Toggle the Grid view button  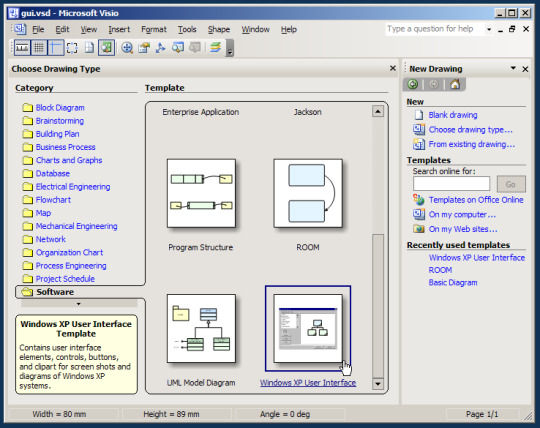tap(39, 48)
